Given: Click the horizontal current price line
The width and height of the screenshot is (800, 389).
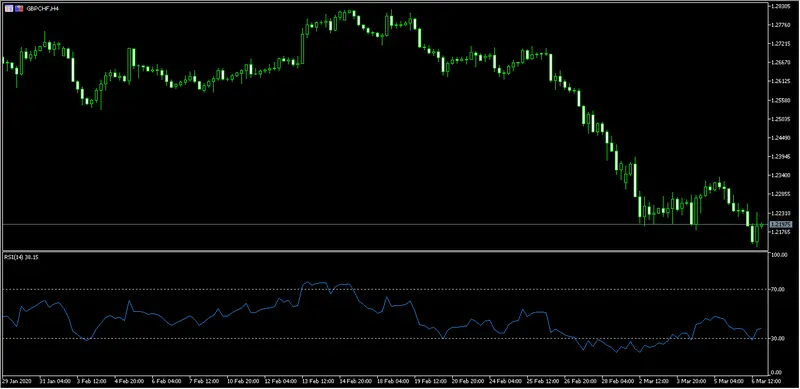Looking at the screenshot, I should [x=383, y=225].
